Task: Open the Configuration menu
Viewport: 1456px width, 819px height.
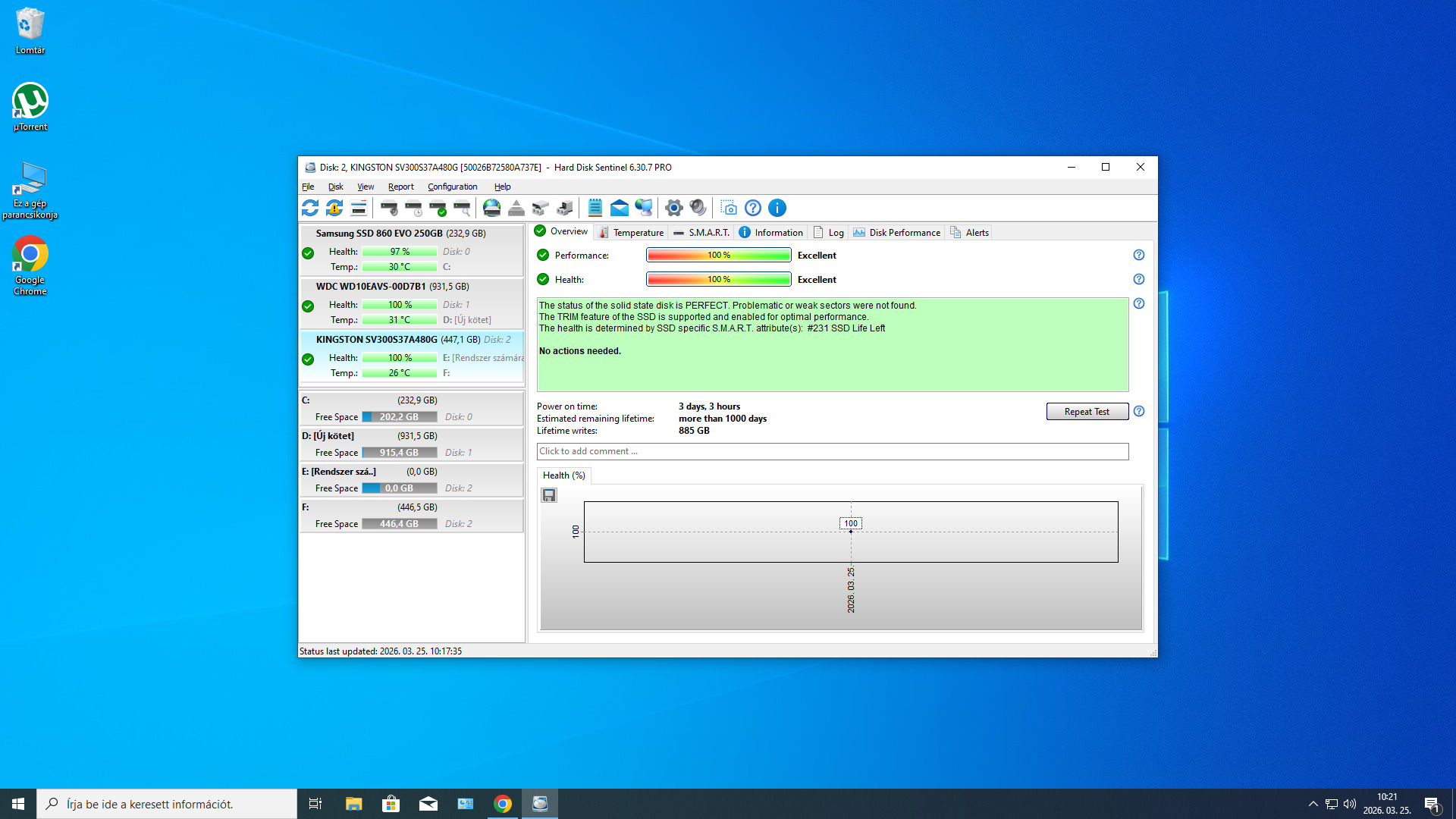Action: tap(452, 187)
